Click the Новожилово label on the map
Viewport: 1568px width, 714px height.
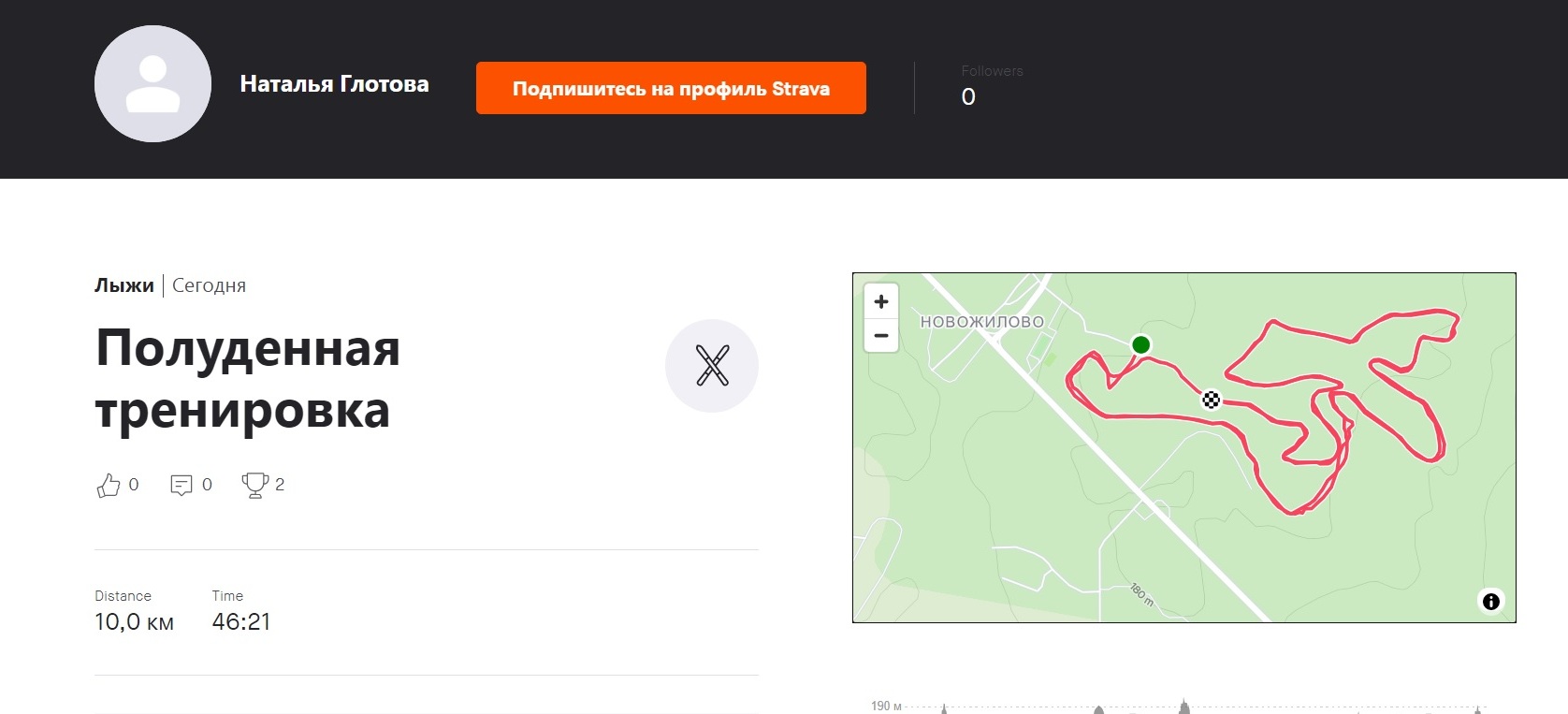click(x=981, y=322)
